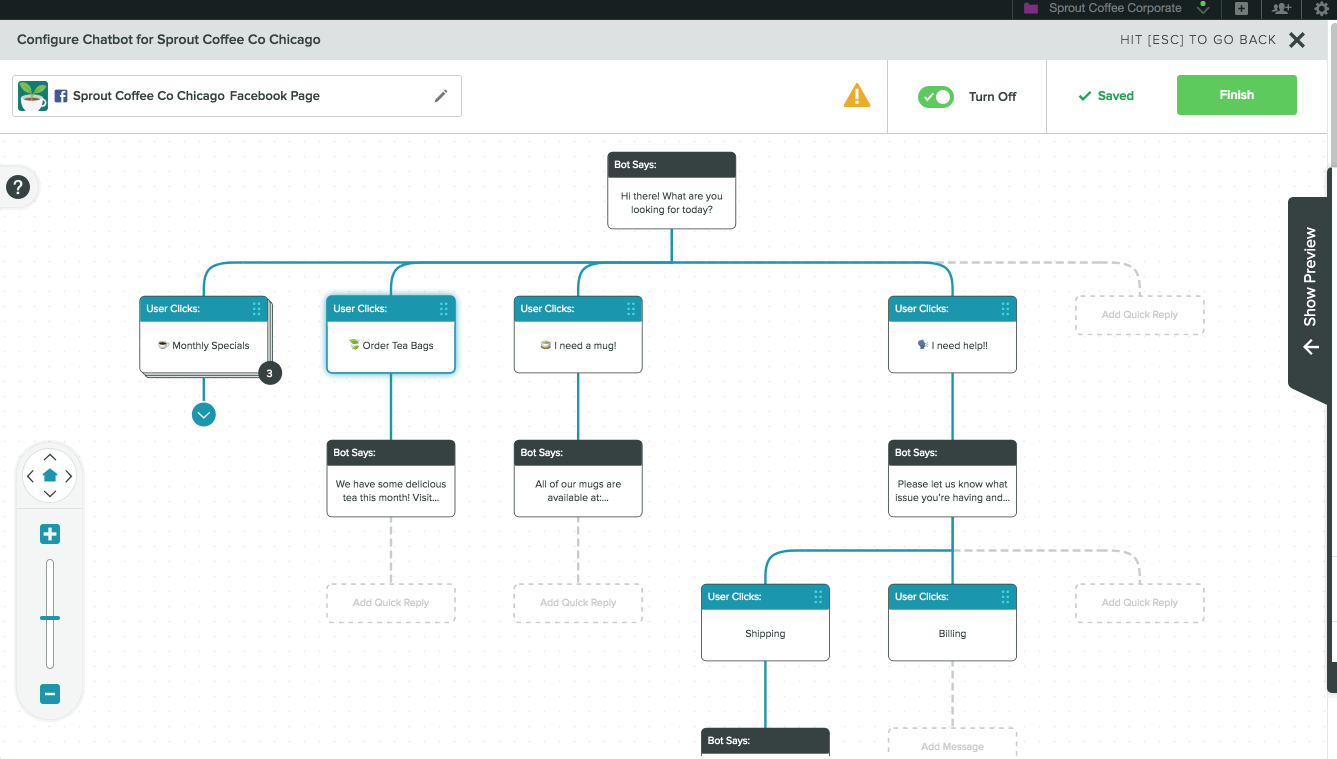
Task: Pan the canvas right with the right arrow
Action: [69, 476]
